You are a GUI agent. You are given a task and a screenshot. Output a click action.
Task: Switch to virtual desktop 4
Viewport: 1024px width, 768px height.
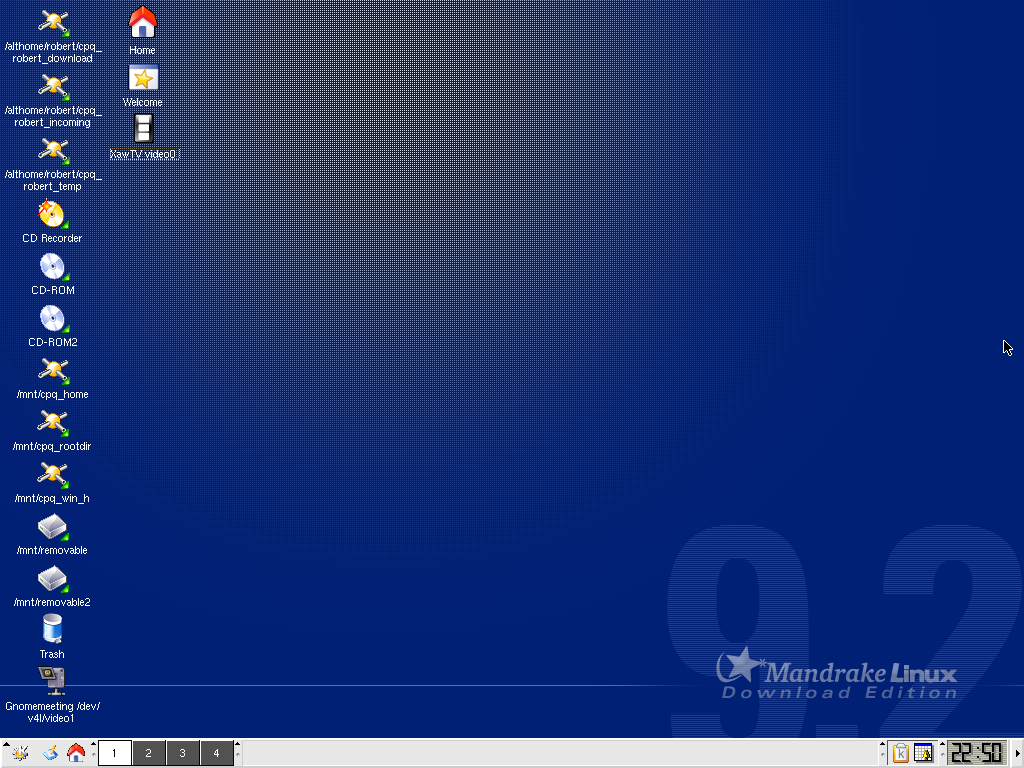[x=216, y=753]
